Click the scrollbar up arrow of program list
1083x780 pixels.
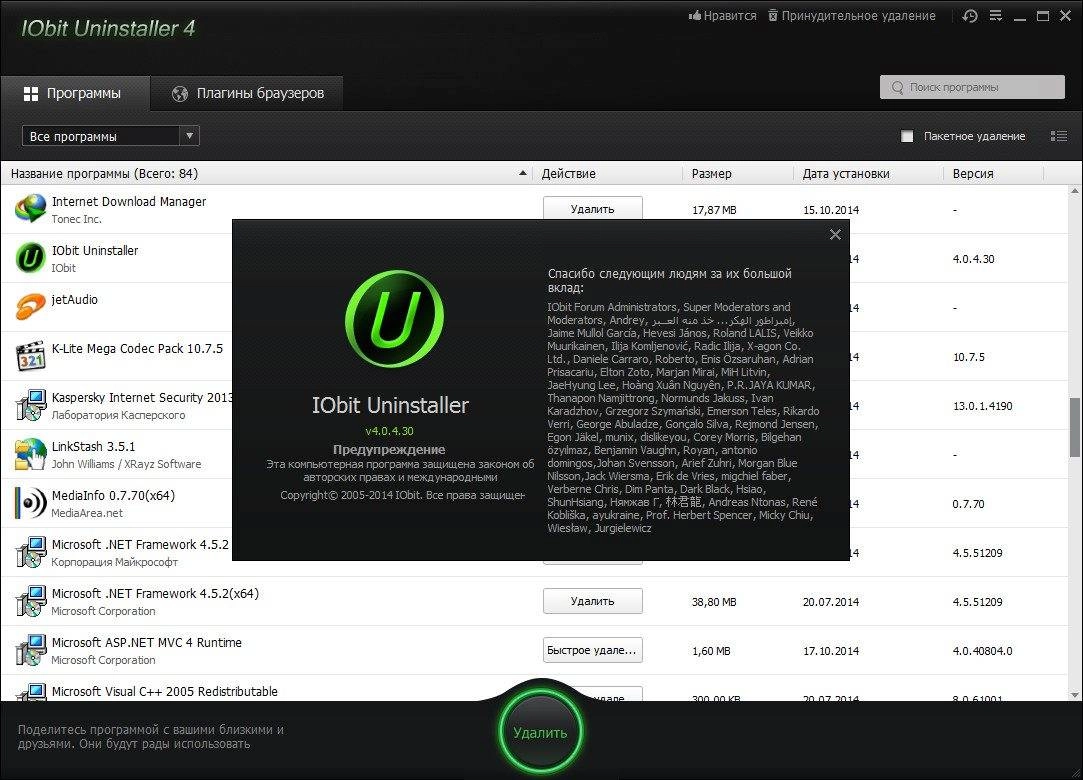1075,191
